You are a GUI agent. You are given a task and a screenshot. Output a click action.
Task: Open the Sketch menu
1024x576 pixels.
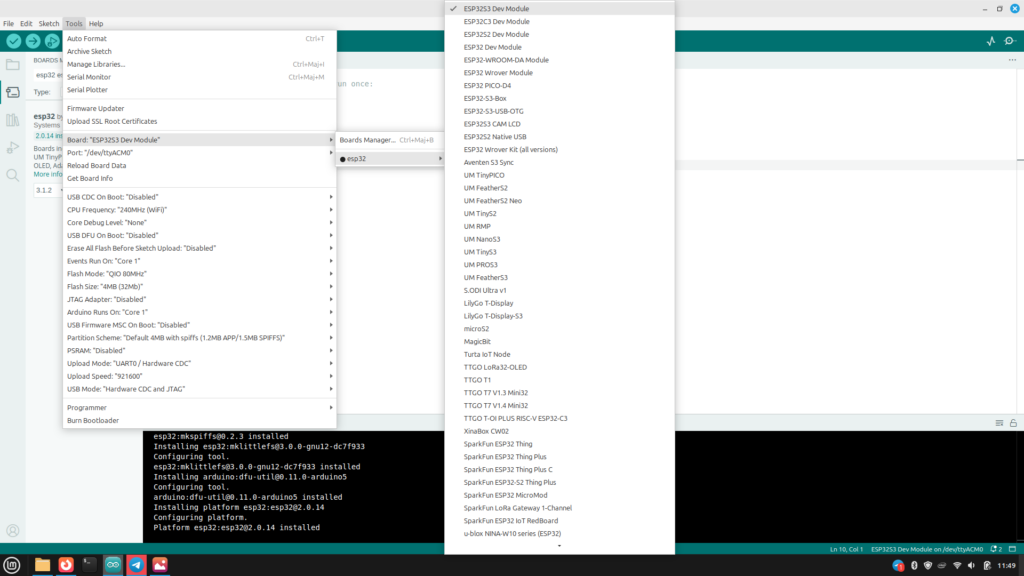pyautogui.click(x=48, y=24)
